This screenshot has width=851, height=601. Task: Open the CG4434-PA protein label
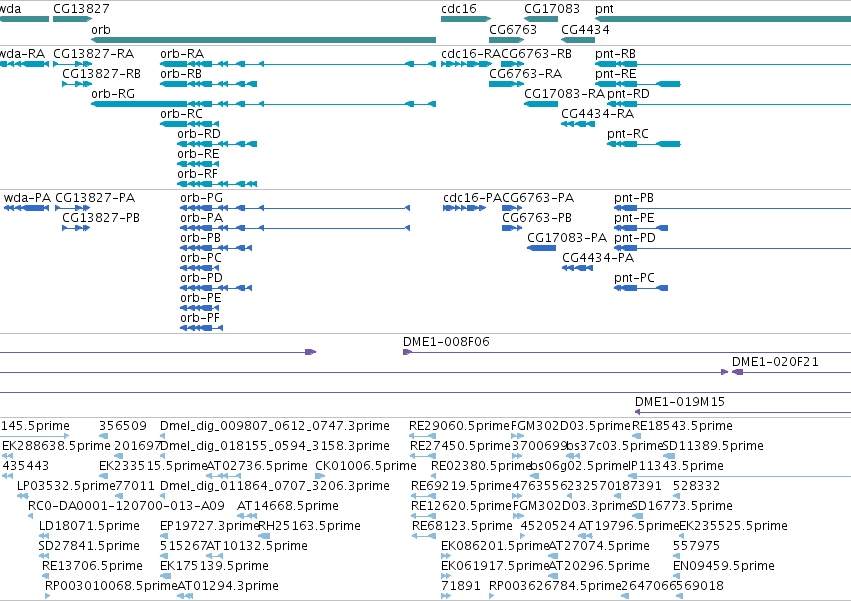point(598,258)
